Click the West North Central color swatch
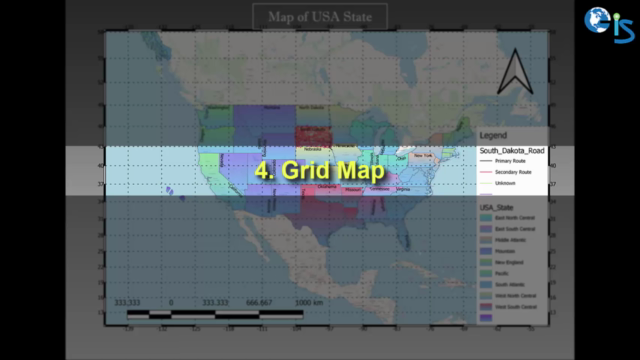 point(486,296)
